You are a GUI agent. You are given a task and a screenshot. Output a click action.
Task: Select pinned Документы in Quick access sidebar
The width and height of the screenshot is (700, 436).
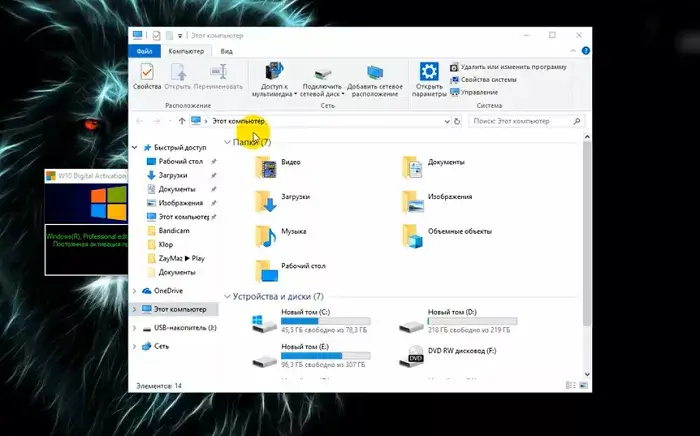click(x=177, y=189)
